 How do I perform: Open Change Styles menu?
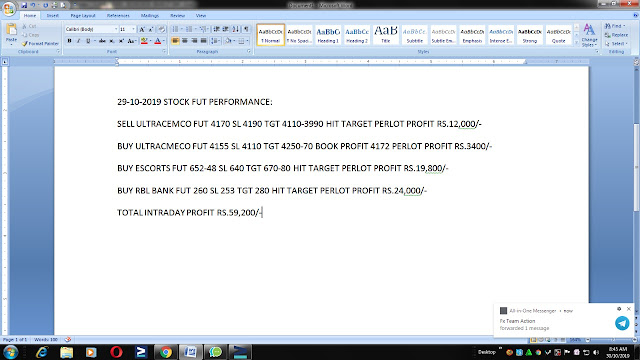pos(589,35)
